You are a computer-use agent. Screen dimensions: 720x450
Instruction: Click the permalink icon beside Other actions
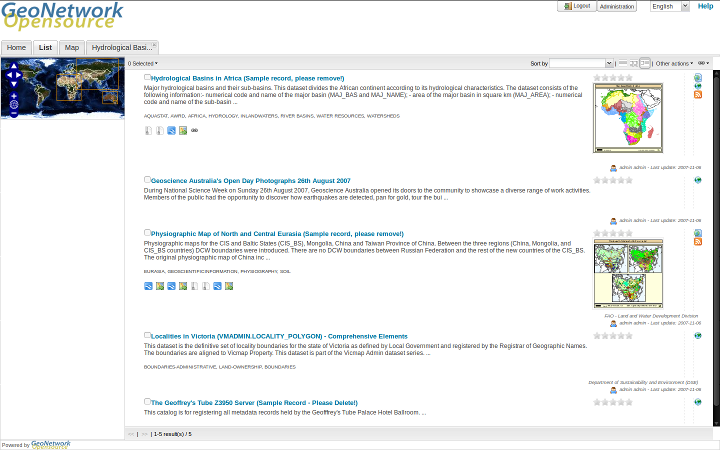coord(703,63)
